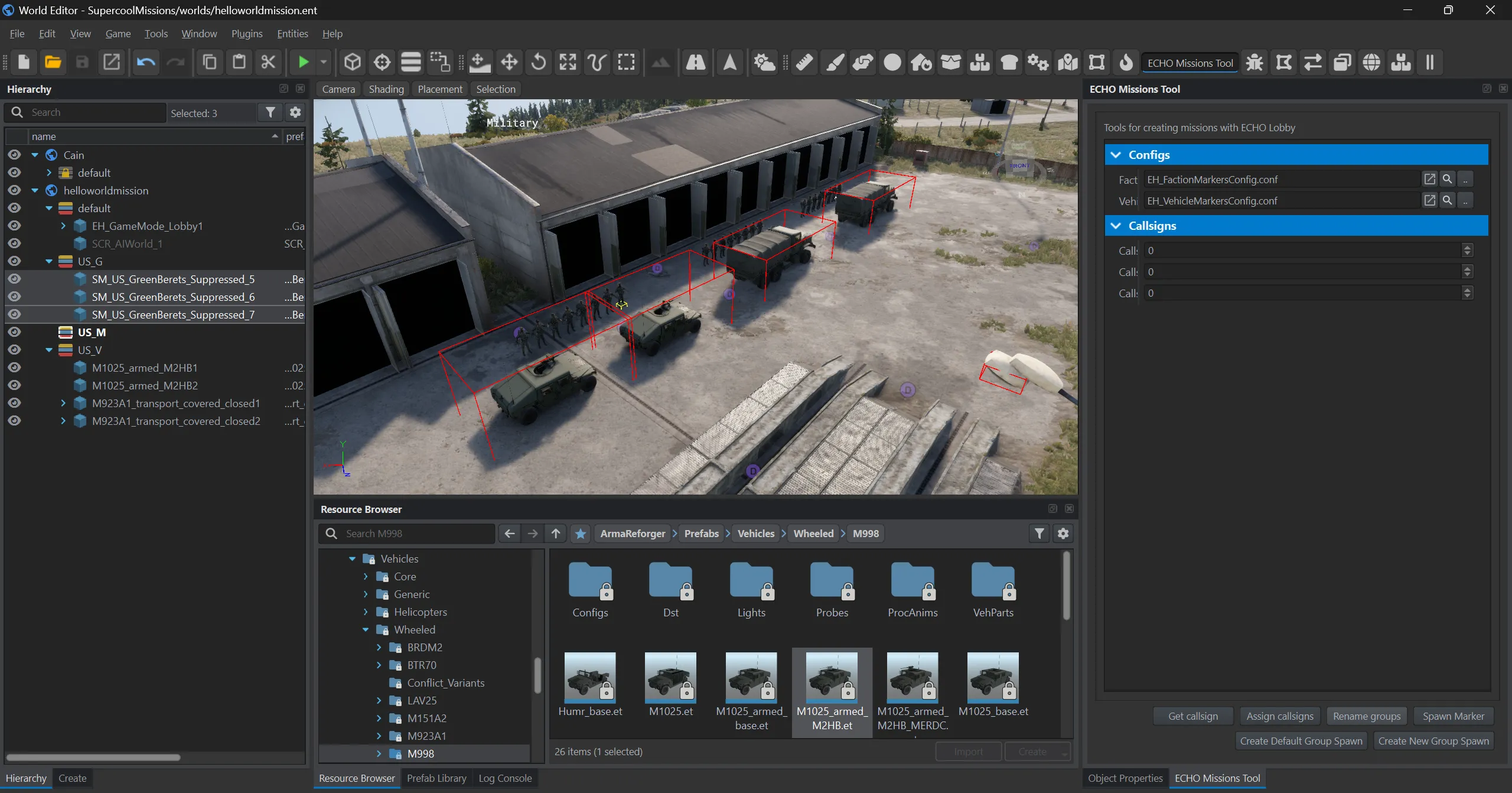The width and height of the screenshot is (1512, 793).
Task: Select the Scale expand-arrows tool
Action: [568, 62]
